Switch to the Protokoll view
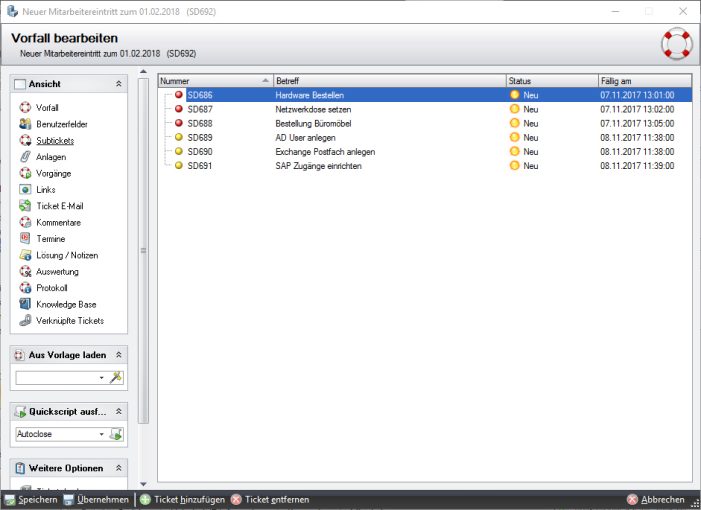This screenshot has width=701, height=510. (x=52, y=288)
